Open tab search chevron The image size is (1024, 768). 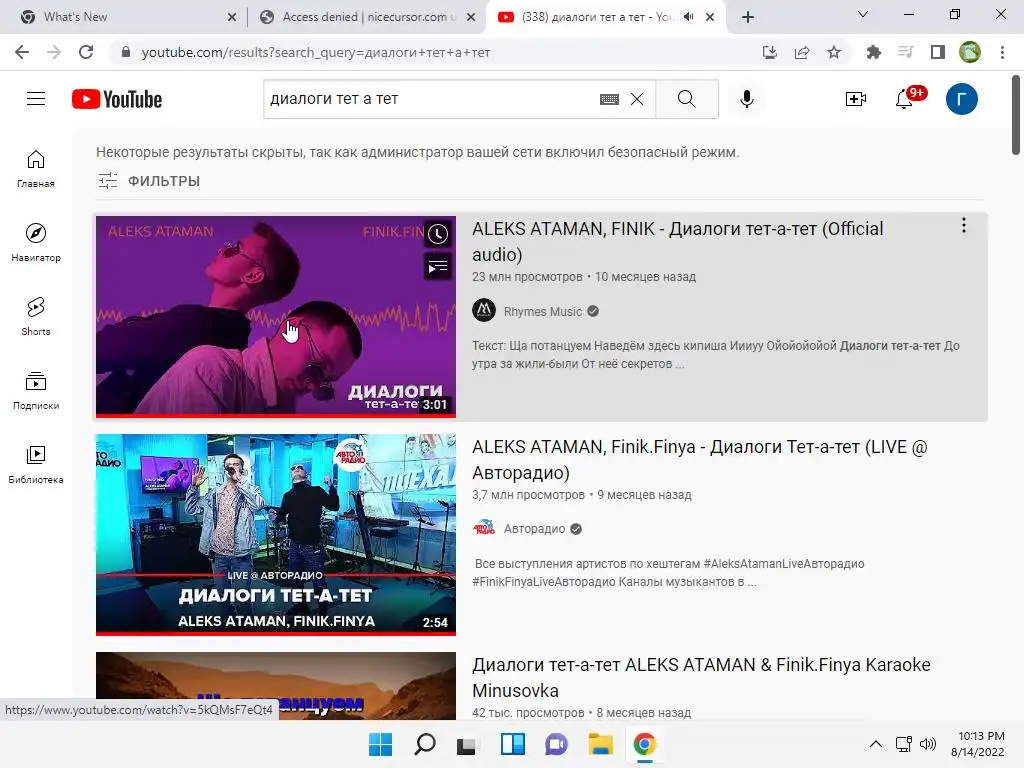pos(863,14)
